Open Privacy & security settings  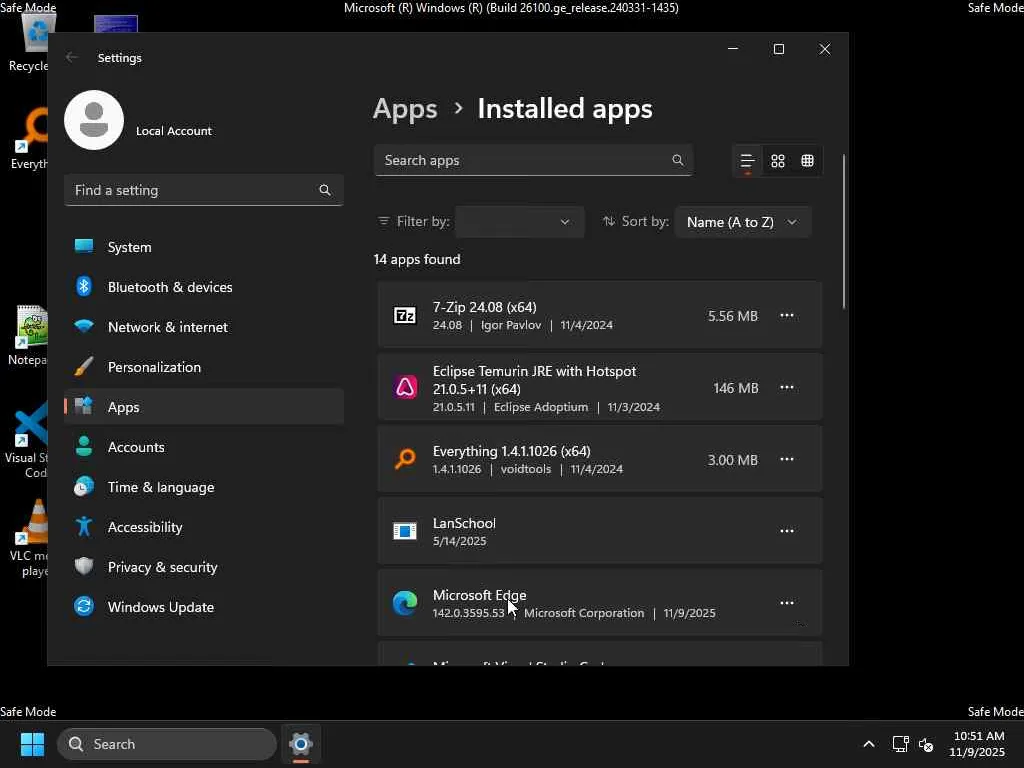(204, 566)
